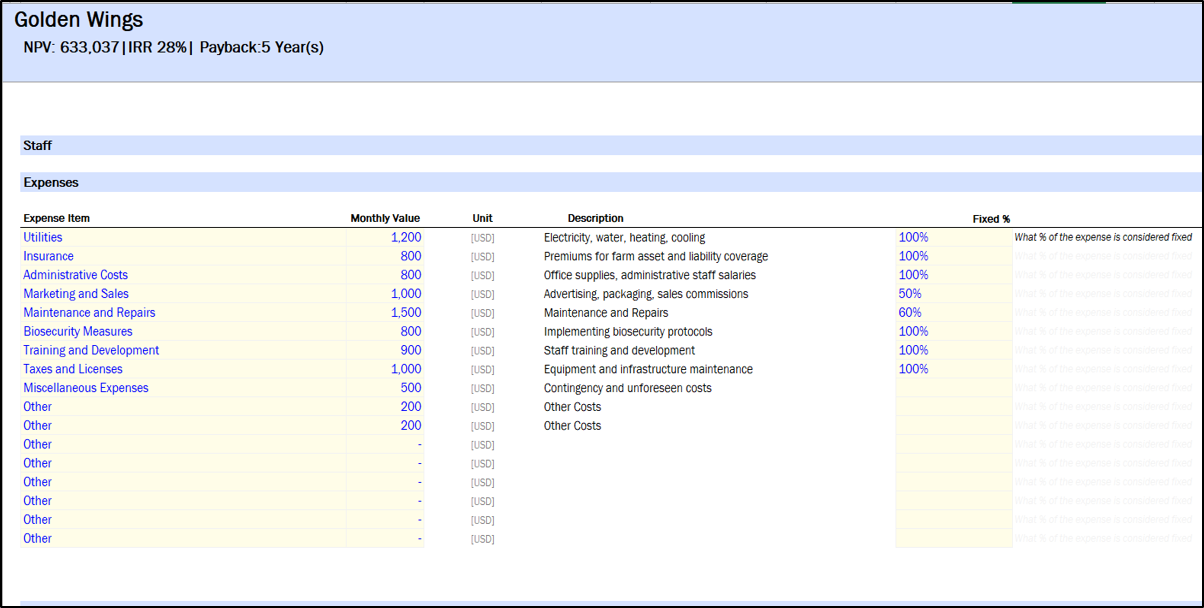Viewport: 1204px width, 608px height.
Task: Click the Training and Development 900 value
Action: 410,350
